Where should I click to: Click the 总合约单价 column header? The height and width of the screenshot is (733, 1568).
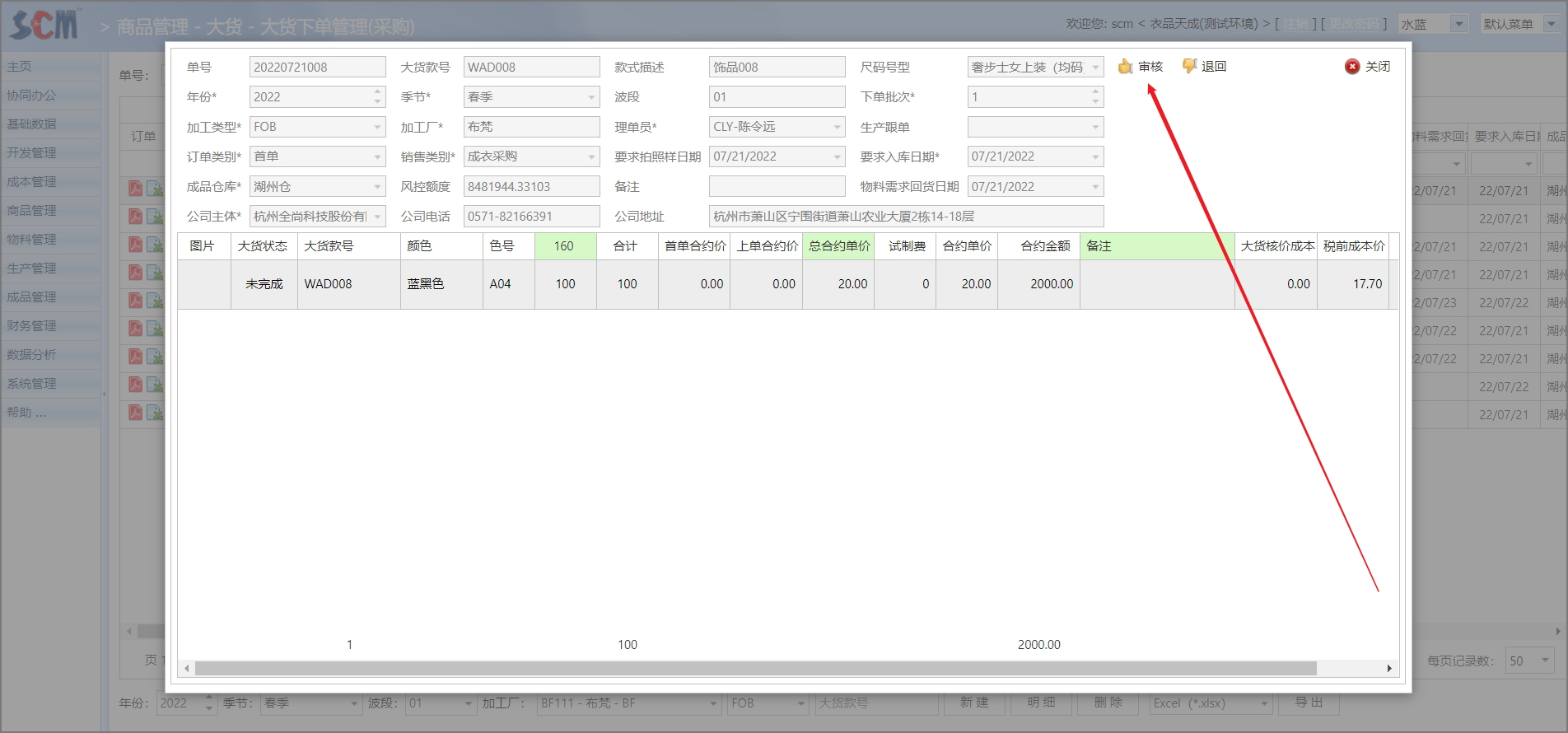click(x=838, y=246)
